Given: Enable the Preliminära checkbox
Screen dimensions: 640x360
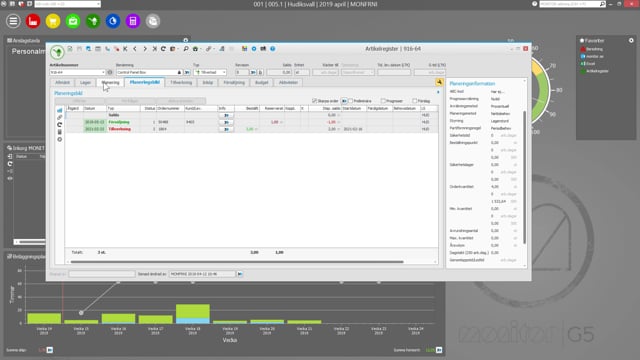Looking at the screenshot, I should [350, 100].
